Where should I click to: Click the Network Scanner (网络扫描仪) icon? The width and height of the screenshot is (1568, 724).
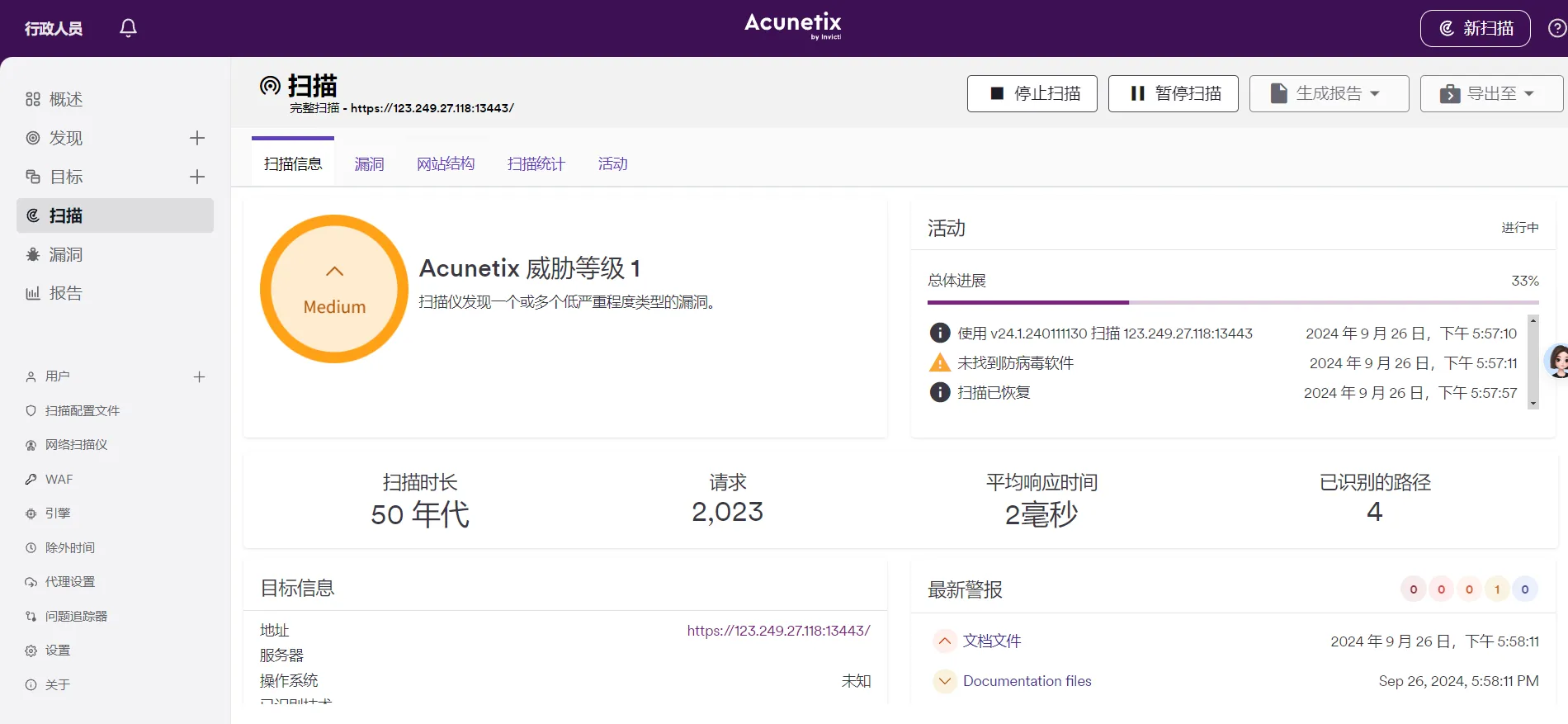(x=31, y=445)
